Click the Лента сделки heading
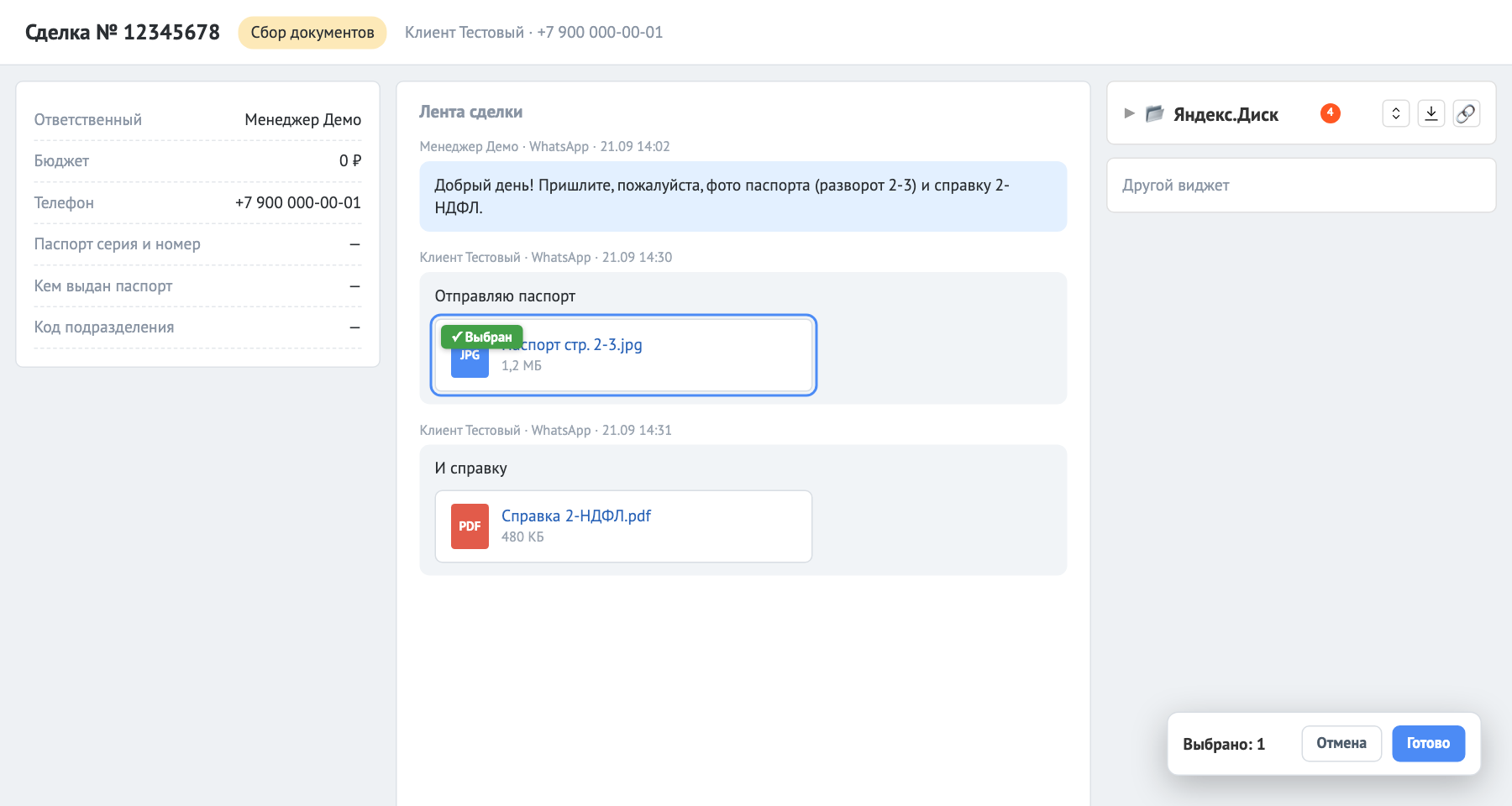Image resolution: width=1512 pixels, height=806 pixels. point(470,112)
